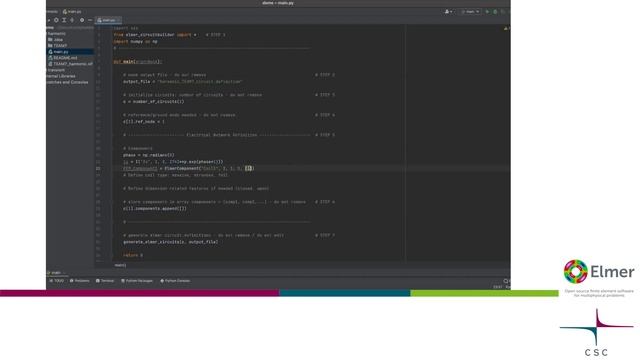This screenshot has height=360, width=640.
Task: Select TEAM7_harmonic.sif in project tree
Action: coord(70,64)
